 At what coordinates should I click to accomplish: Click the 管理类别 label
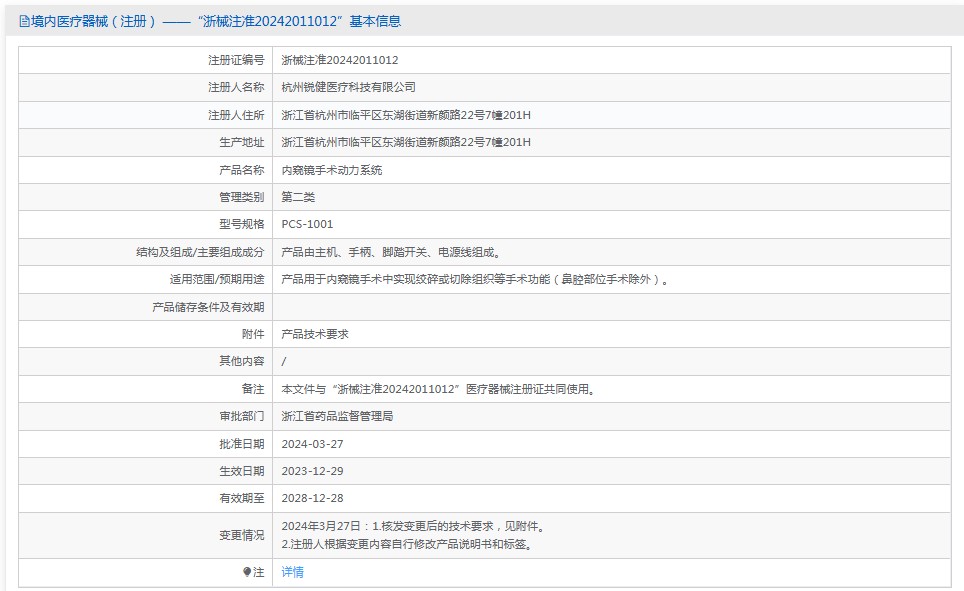coord(242,197)
